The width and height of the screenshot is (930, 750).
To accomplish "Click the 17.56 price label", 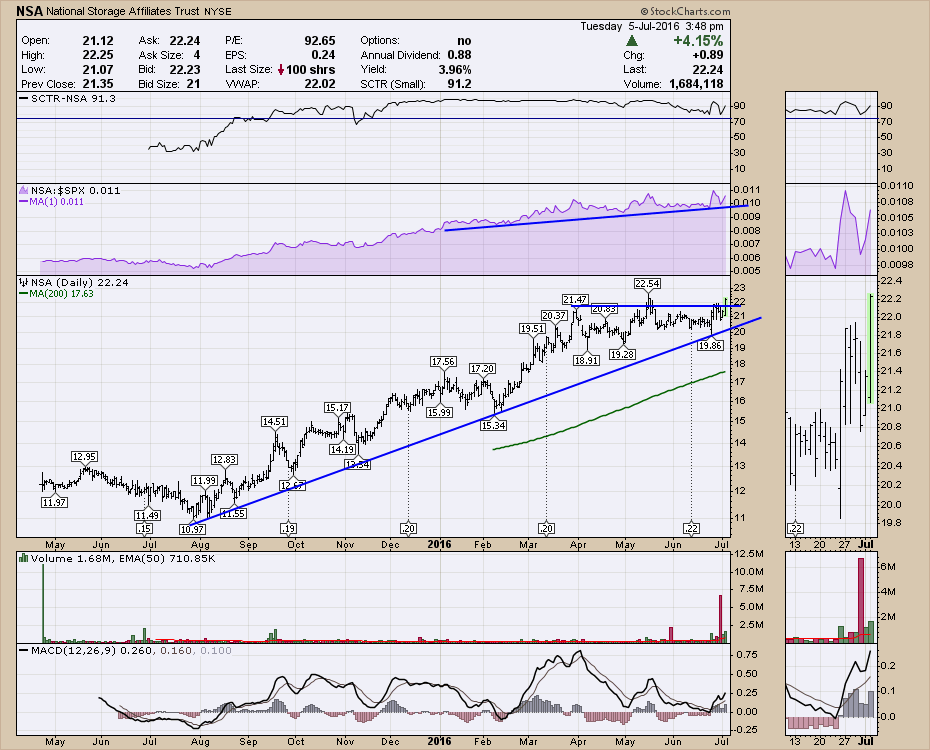I will (x=443, y=361).
